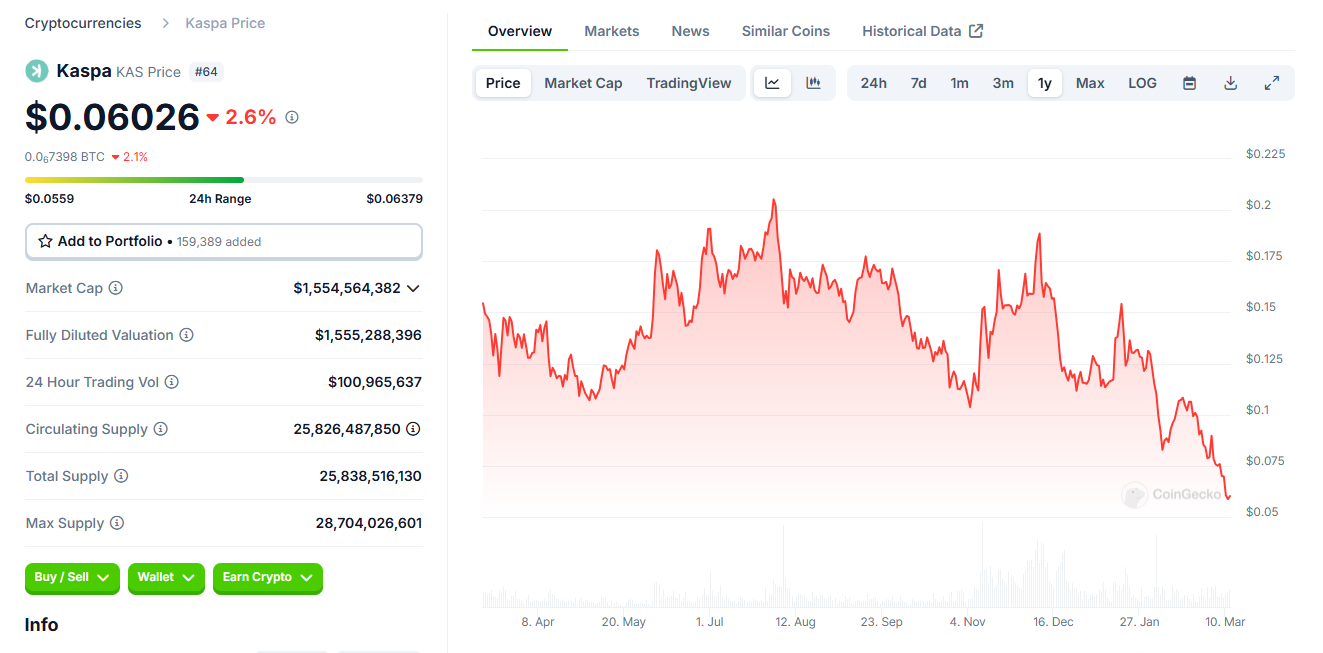
Task: Open the Wallet dropdown
Action: point(166,578)
